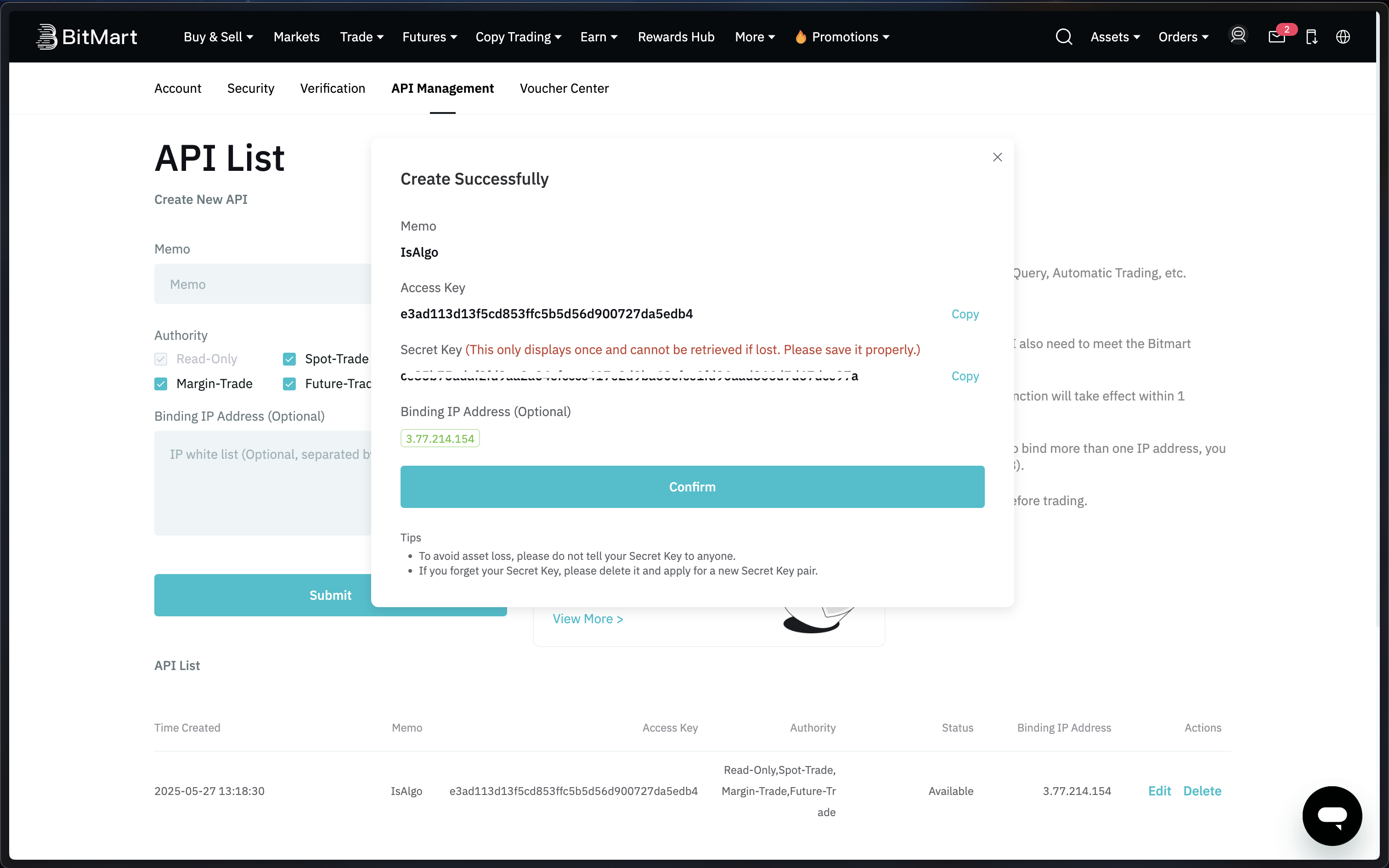Open the View More link
Viewport: 1389px width, 868px height.
coord(588,619)
